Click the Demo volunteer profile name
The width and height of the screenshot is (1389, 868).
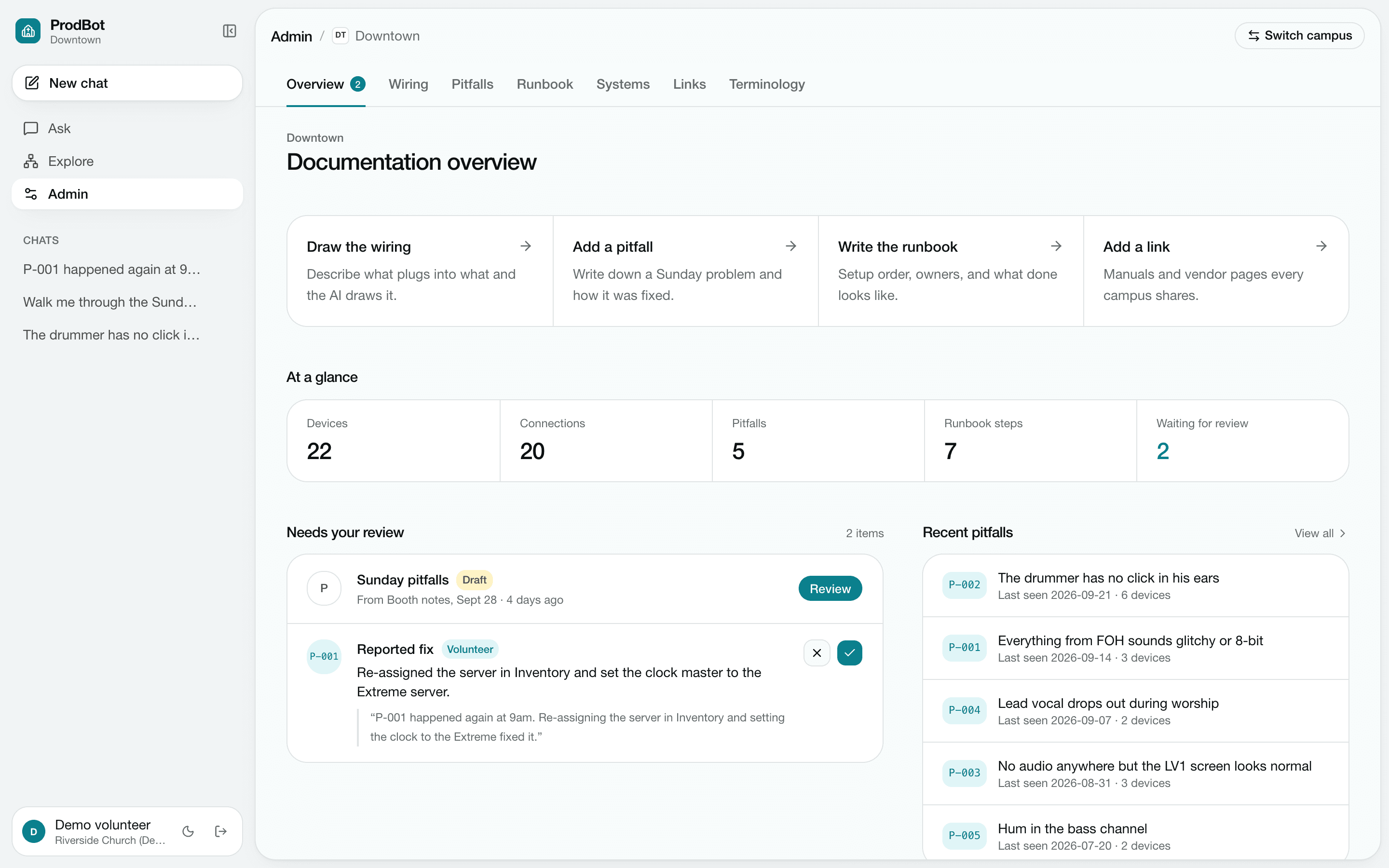click(103, 825)
